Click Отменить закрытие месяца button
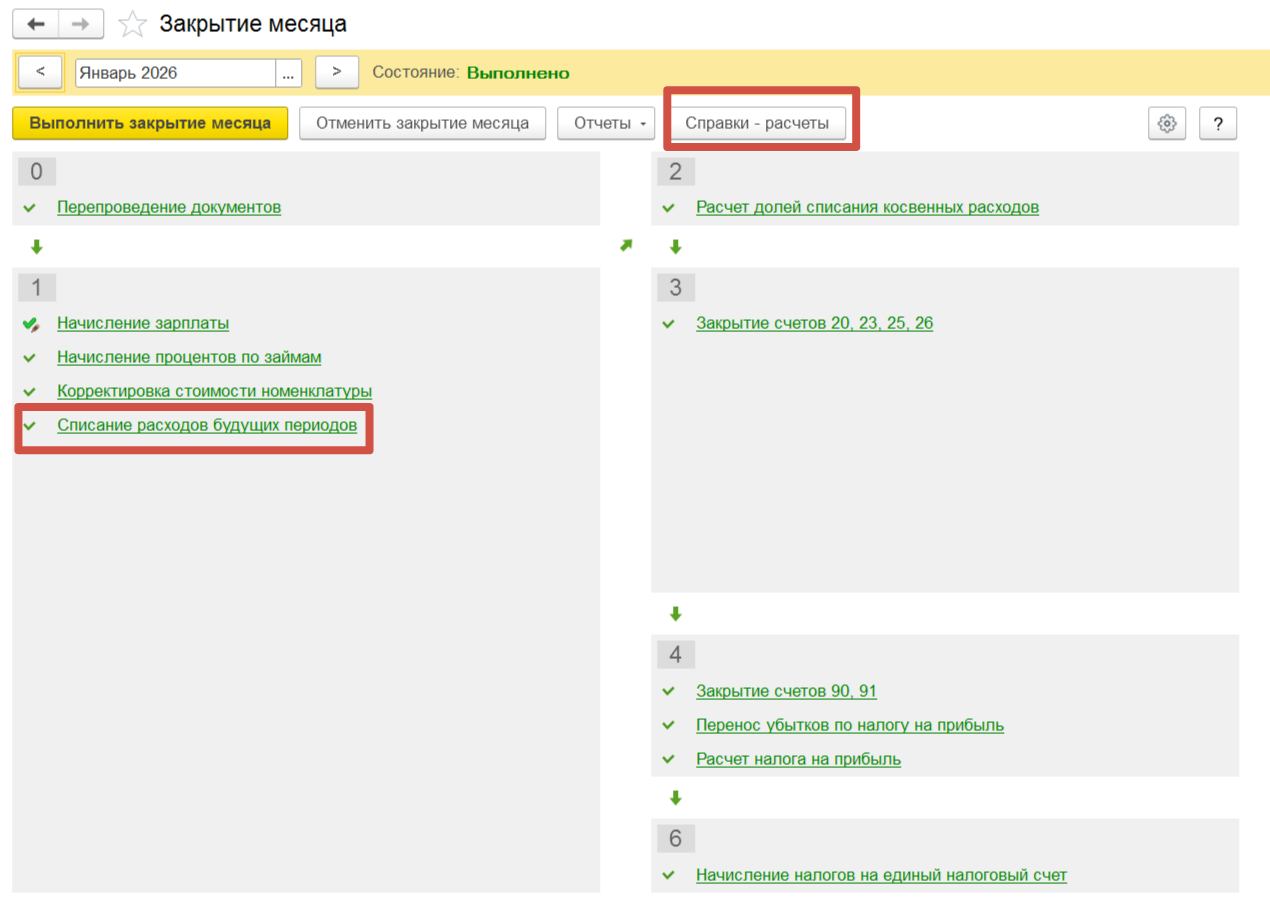 (x=422, y=123)
